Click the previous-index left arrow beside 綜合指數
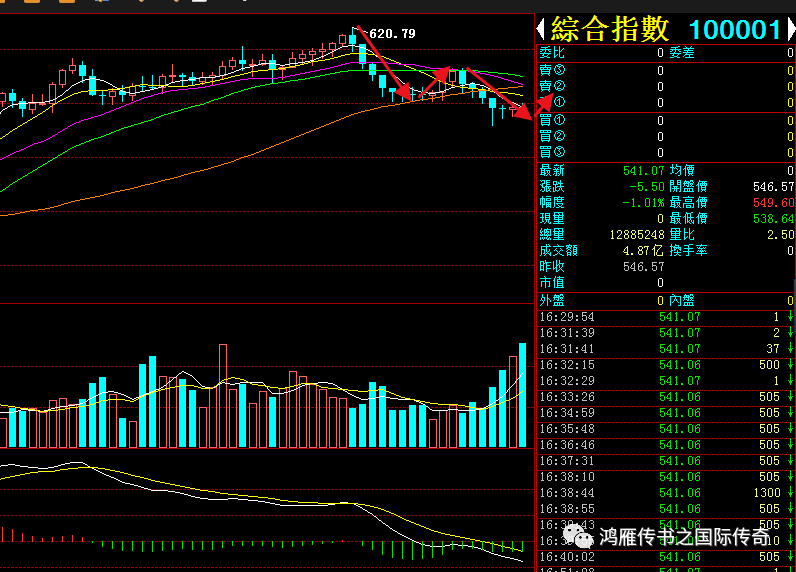The width and height of the screenshot is (796, 572). point(541,29)
